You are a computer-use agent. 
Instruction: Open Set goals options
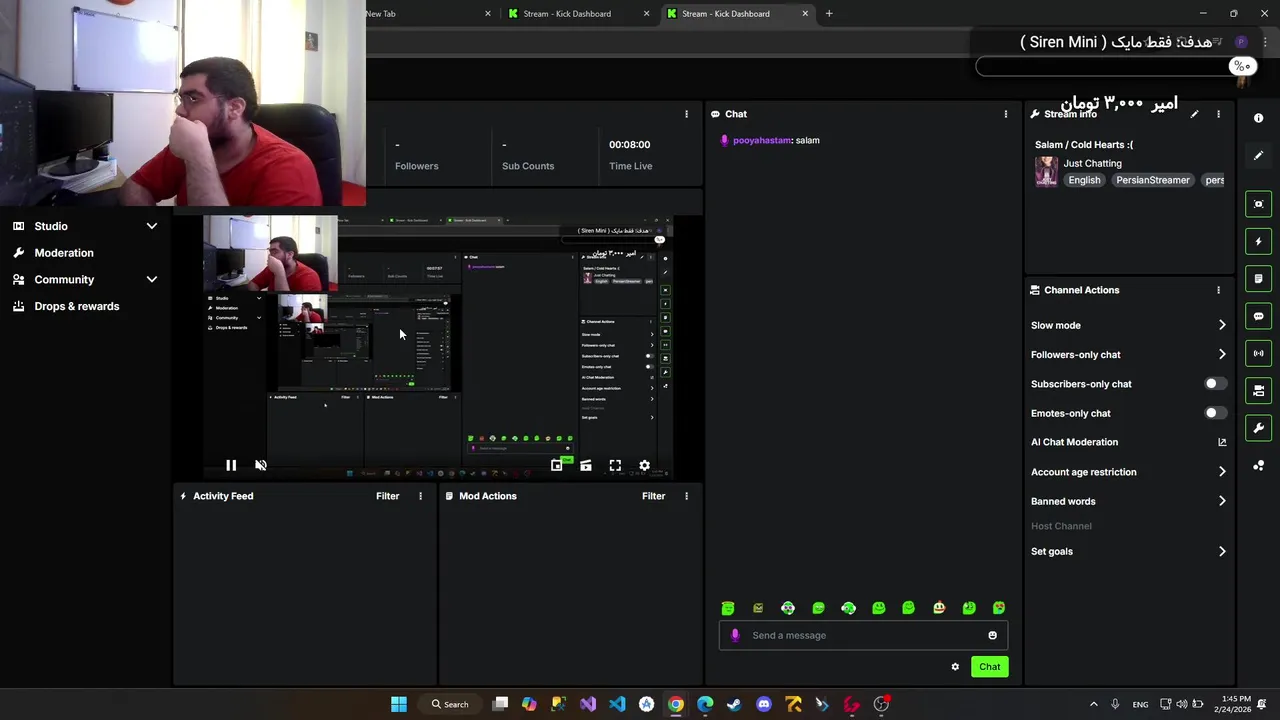1128,551
